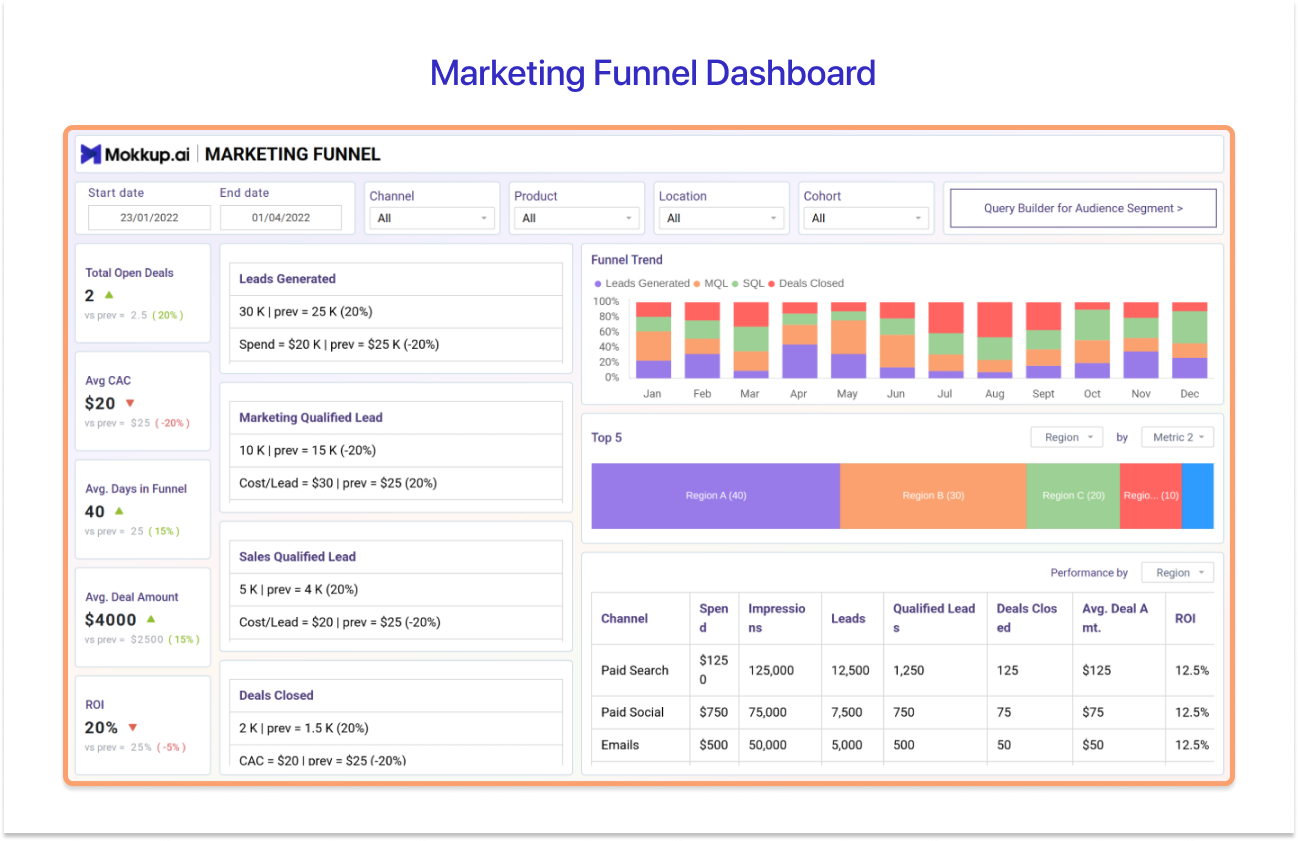The width and height of the screenshot is (1298, 841).
Task: Click the red down arrow beside ROI 20%
Action: (133, 727)
